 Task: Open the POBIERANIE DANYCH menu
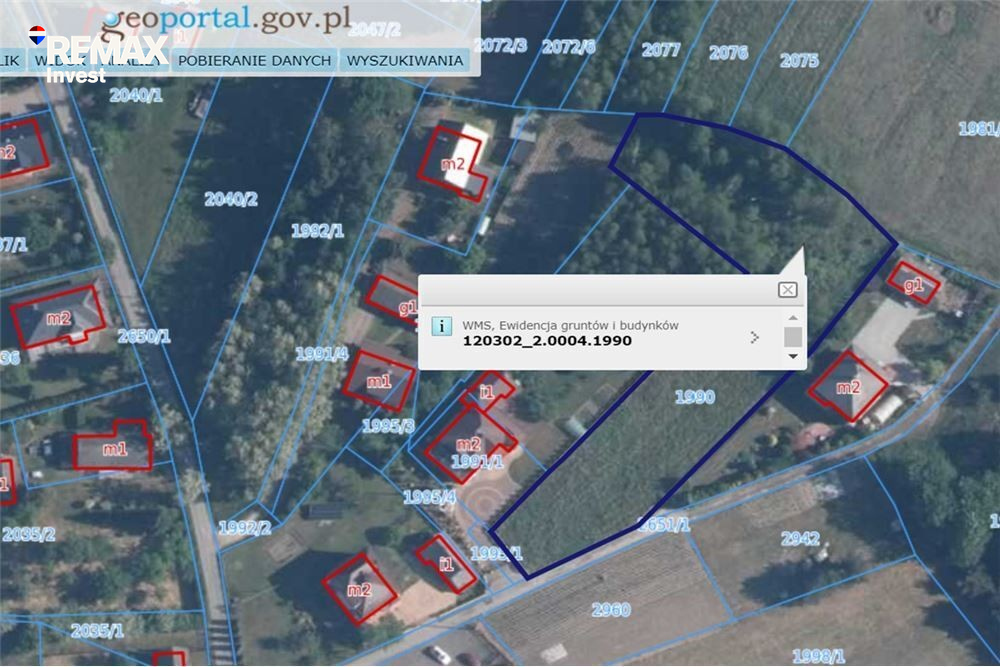254,61
